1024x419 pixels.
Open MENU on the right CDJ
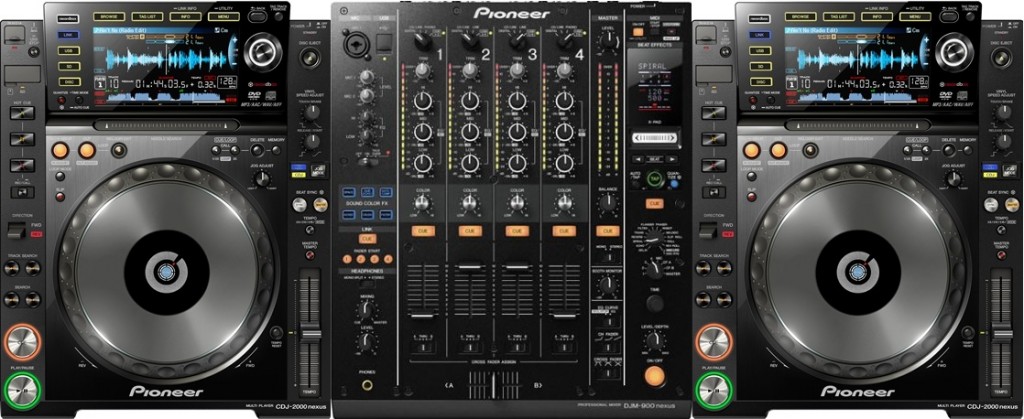coord(915,16)
